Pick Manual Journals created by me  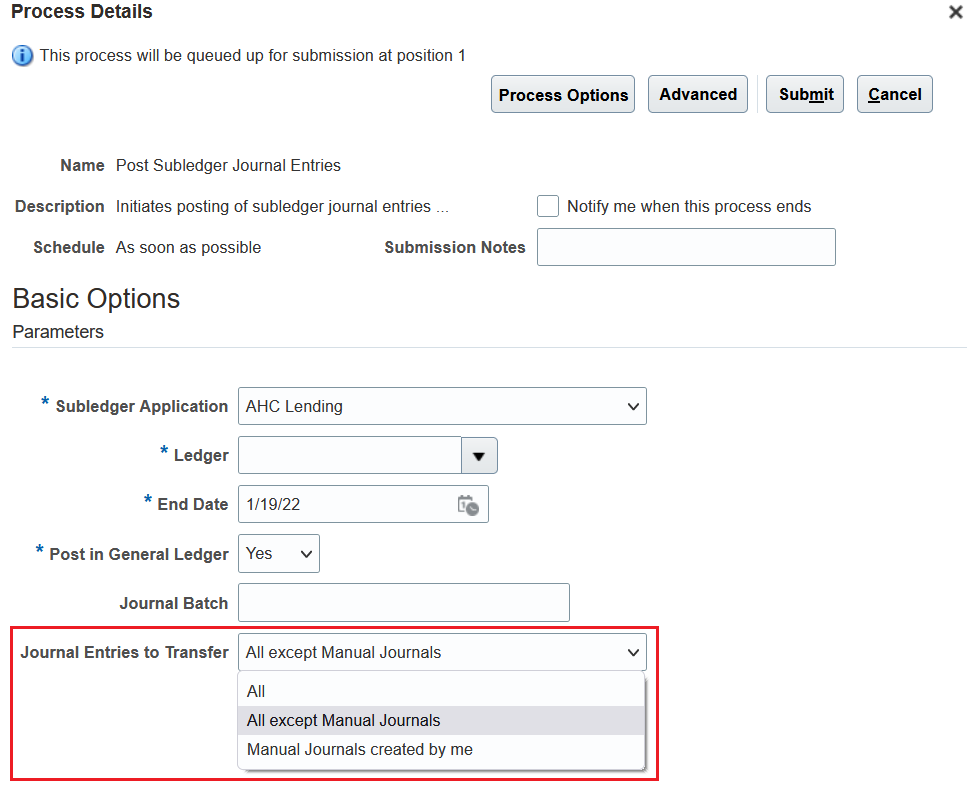(360, 749)
